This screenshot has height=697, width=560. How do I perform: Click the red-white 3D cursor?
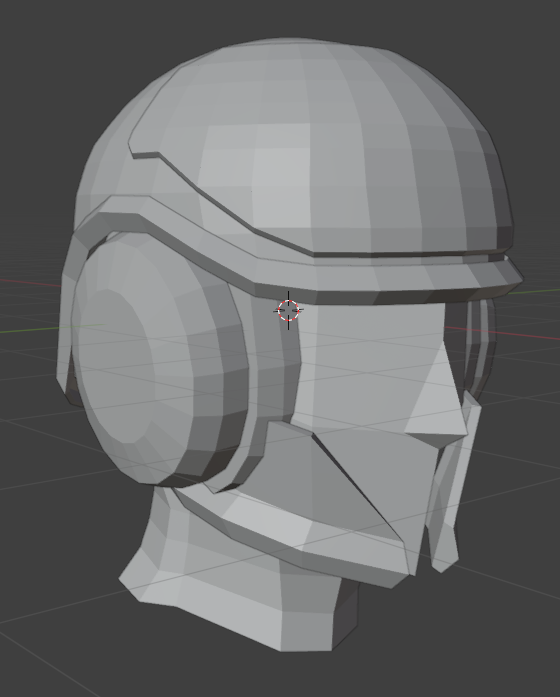(x=288, y=310)
